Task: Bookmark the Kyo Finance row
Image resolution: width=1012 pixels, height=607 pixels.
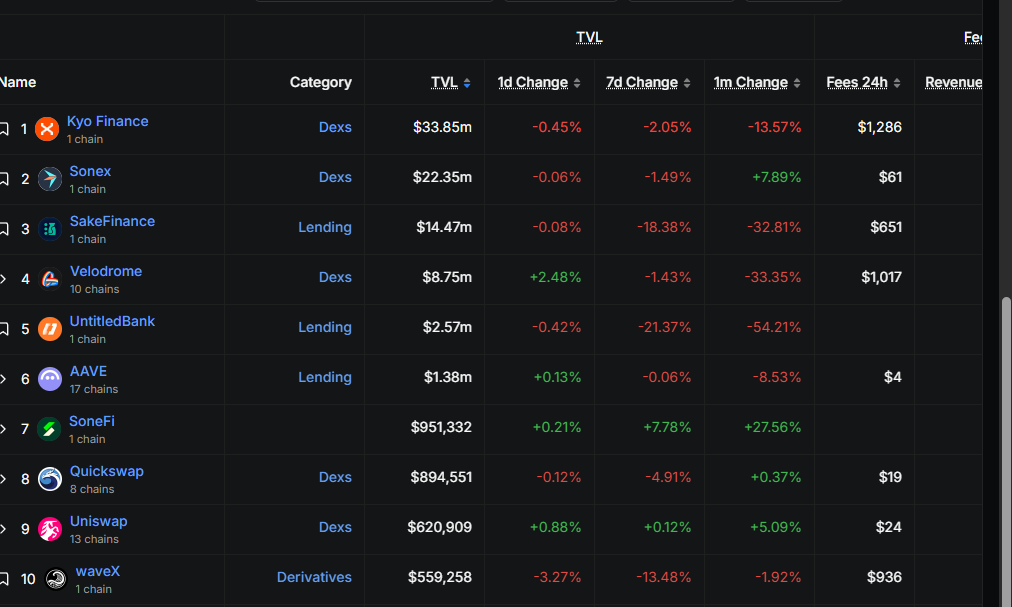Action: (x=4, y=129)
